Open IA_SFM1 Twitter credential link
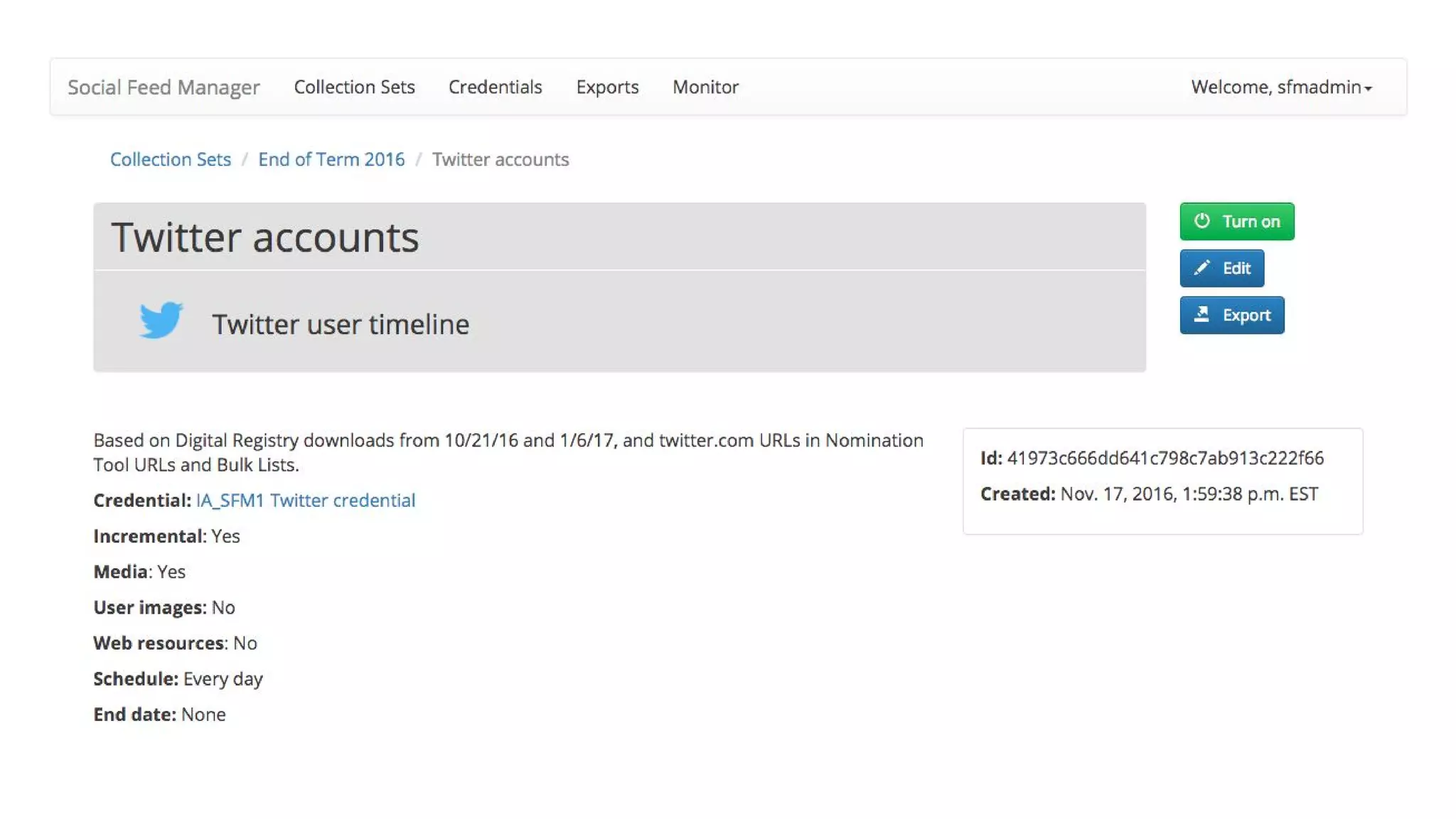 (x=306, y=500)
